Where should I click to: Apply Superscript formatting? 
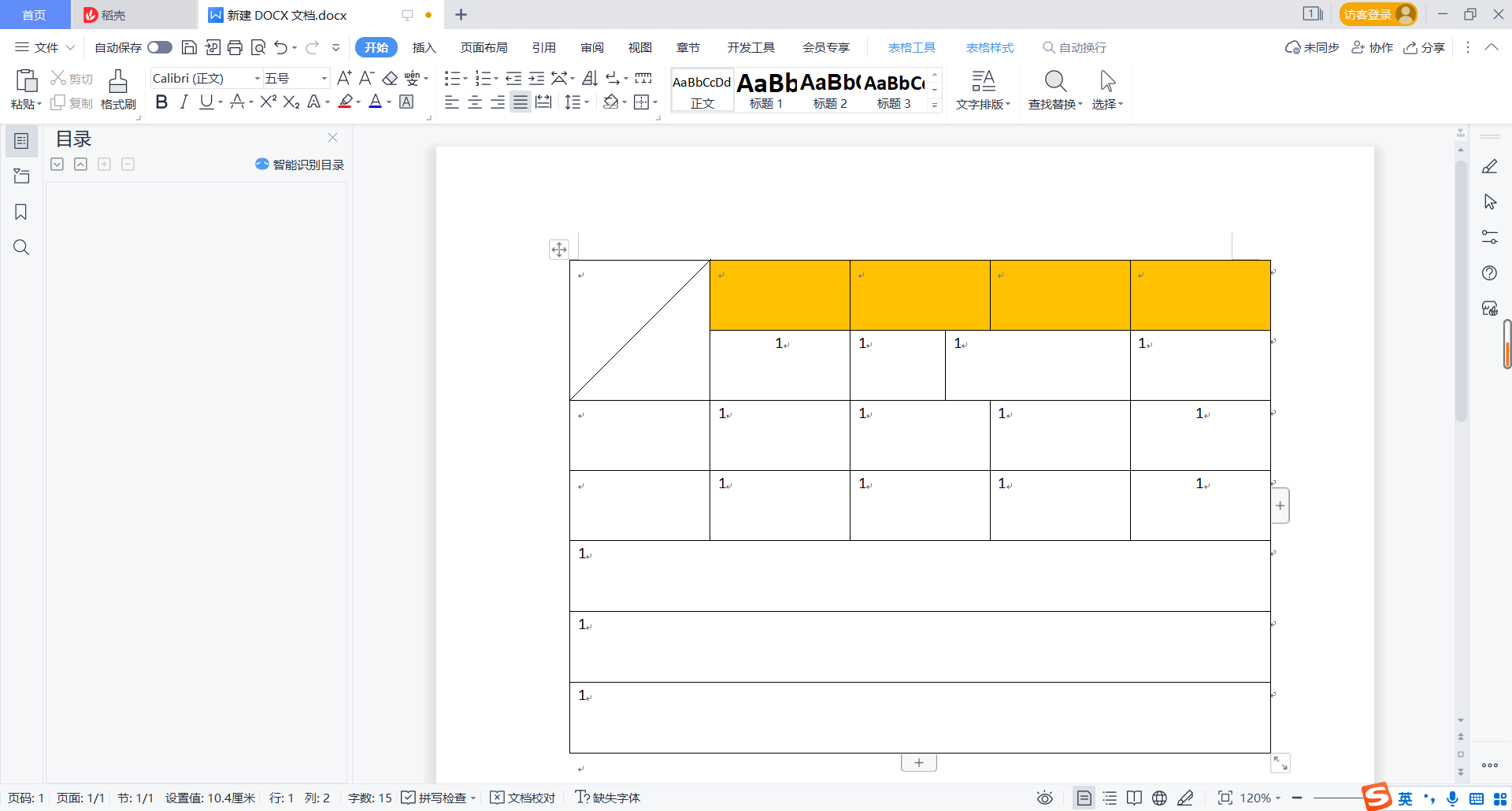[x=269, y=102]
